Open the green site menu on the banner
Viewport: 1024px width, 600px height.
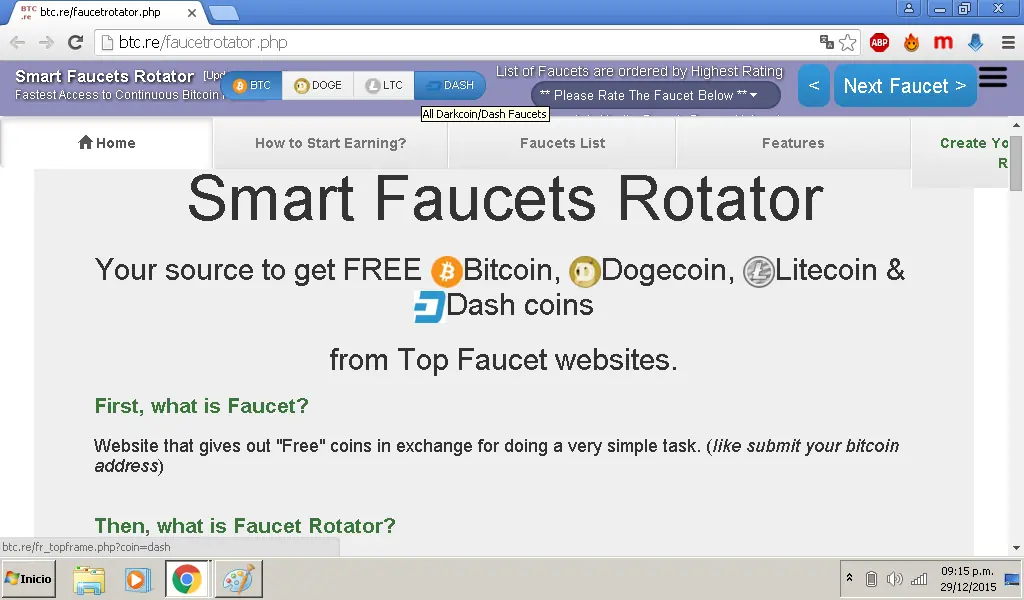click(x=992, y=78)
